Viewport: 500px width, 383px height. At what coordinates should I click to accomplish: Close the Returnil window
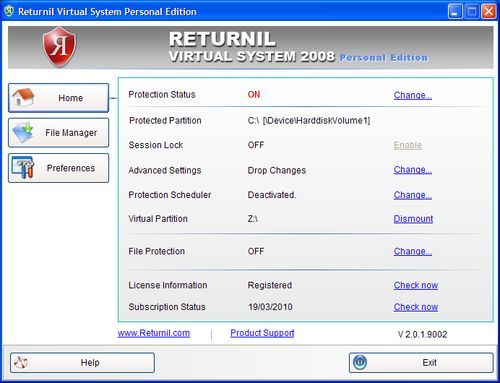[x=488, y=12]
